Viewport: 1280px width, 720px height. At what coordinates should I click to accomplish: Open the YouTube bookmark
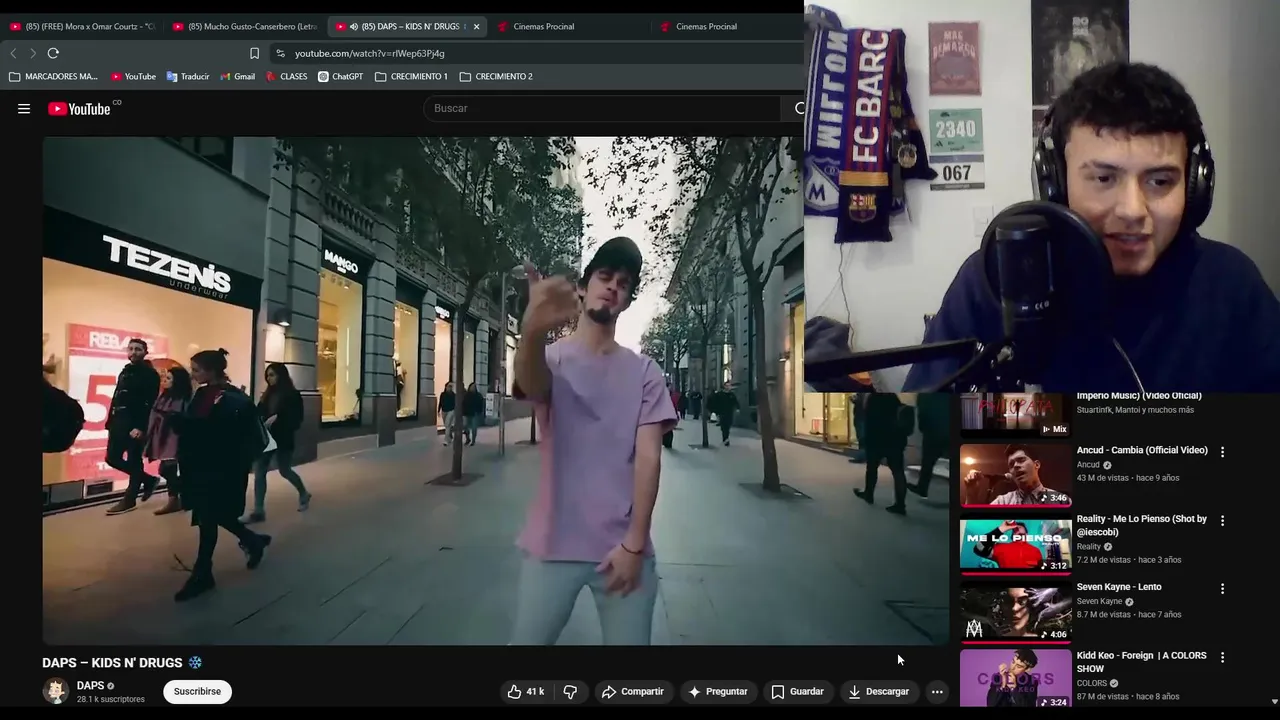133,76
